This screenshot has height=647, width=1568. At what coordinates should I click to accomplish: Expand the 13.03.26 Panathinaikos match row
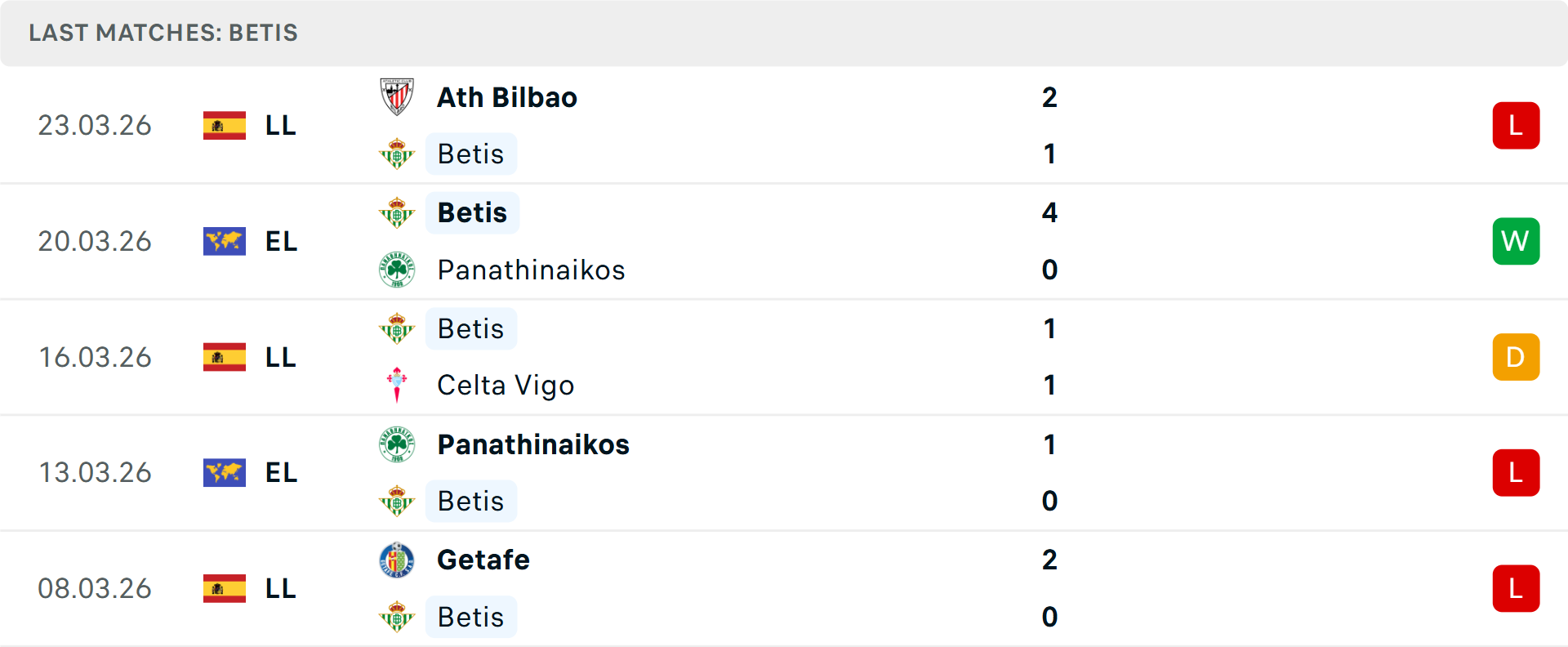click(x=784, y=472)
